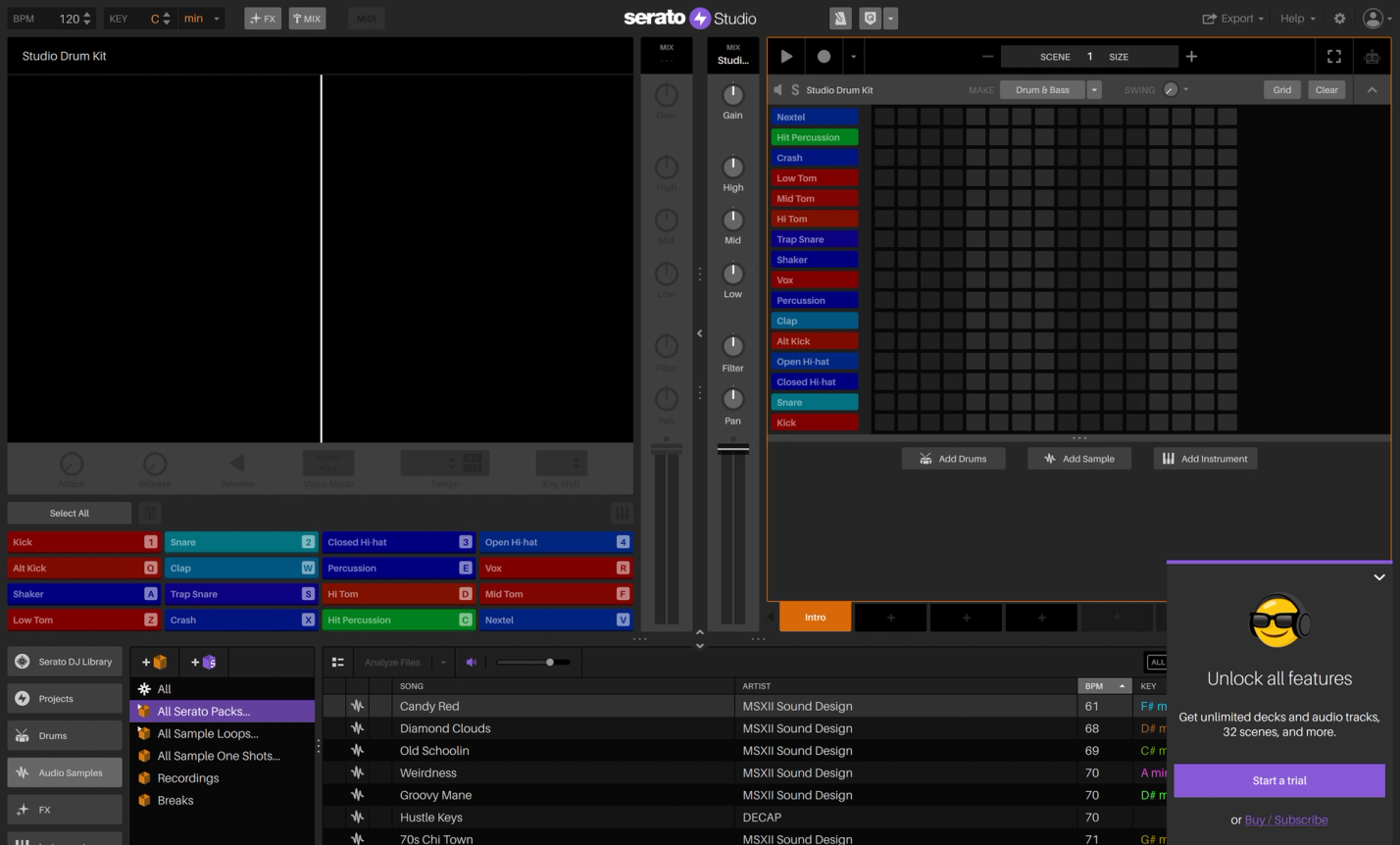This screenshot has height=845, width=1400.
Task: Enable MIDI mode in the top toolbar
Action: pyautogui.click(x=366, y=18)
